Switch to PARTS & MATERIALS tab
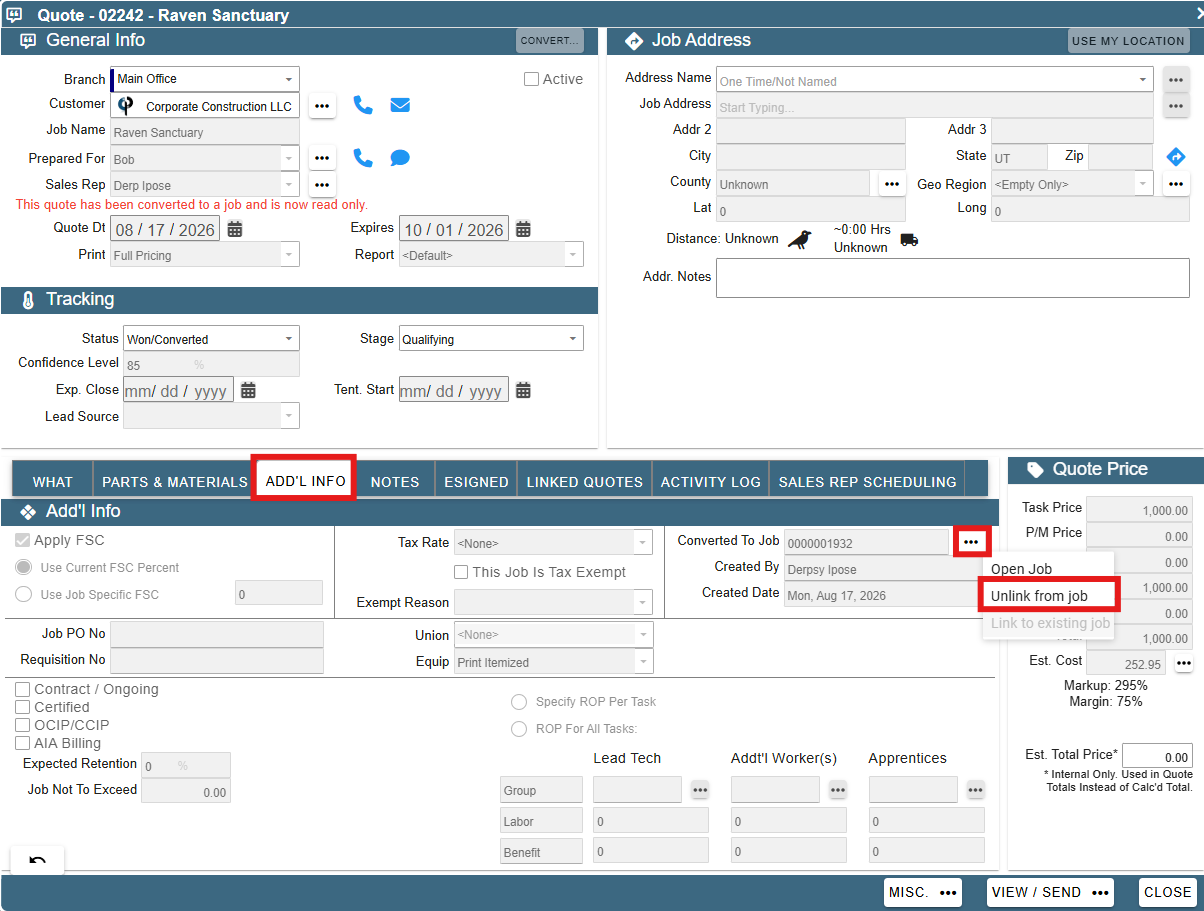Viewport: 1204px width, 911px height. (175, 481)
